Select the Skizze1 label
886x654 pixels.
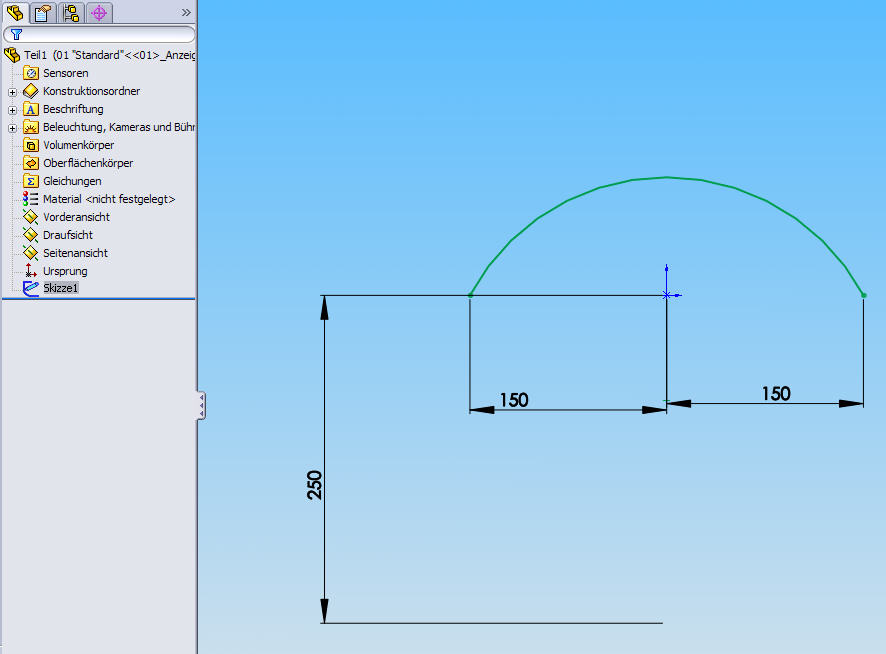pyautogui.click(x=60, y=288)
